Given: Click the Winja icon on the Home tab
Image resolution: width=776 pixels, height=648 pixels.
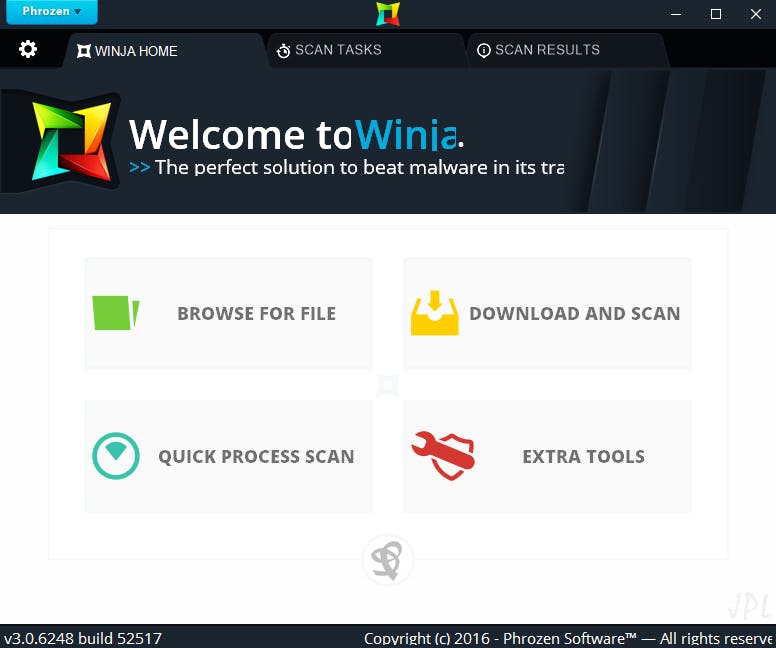Looking at the screenshot, I should click(84, 51).
